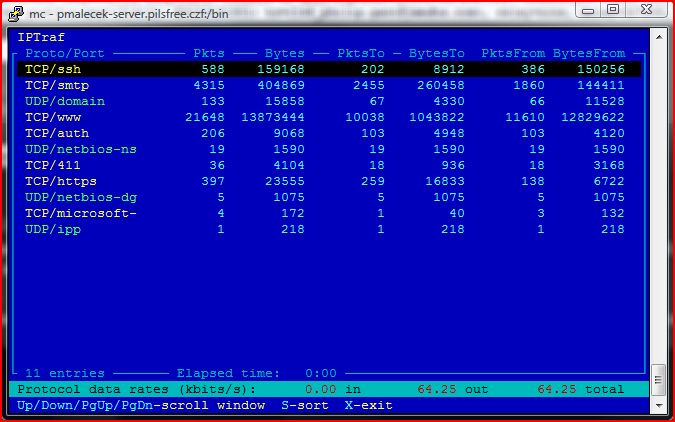Click the 21648 packets value for TCP/www
The height and width of the screenshot is (422, 675).
[205, 117]
